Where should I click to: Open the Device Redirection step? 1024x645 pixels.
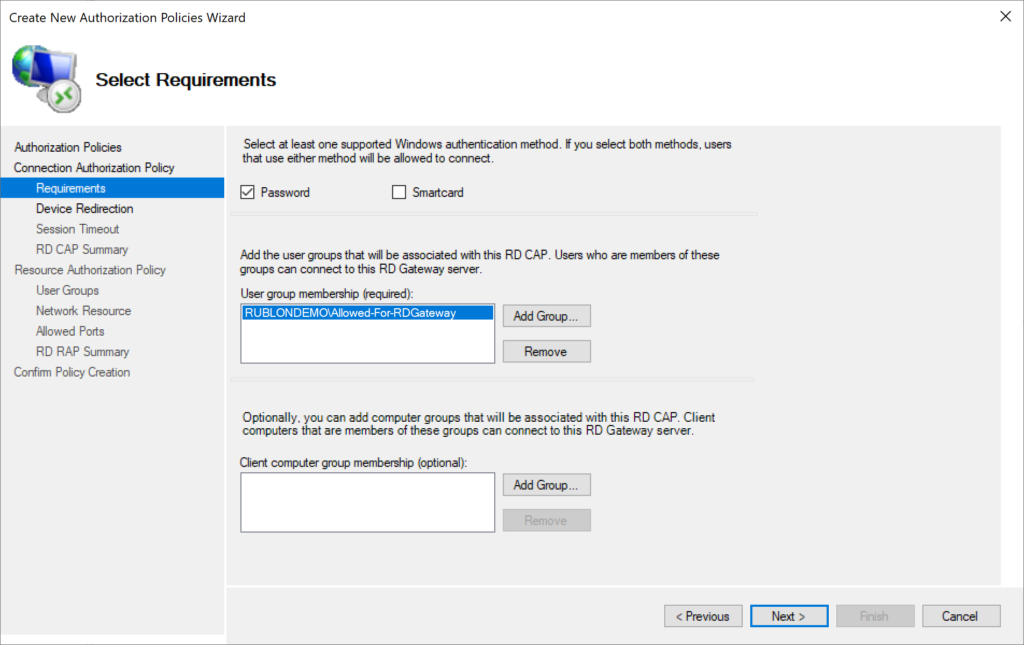tap(83, 208)
